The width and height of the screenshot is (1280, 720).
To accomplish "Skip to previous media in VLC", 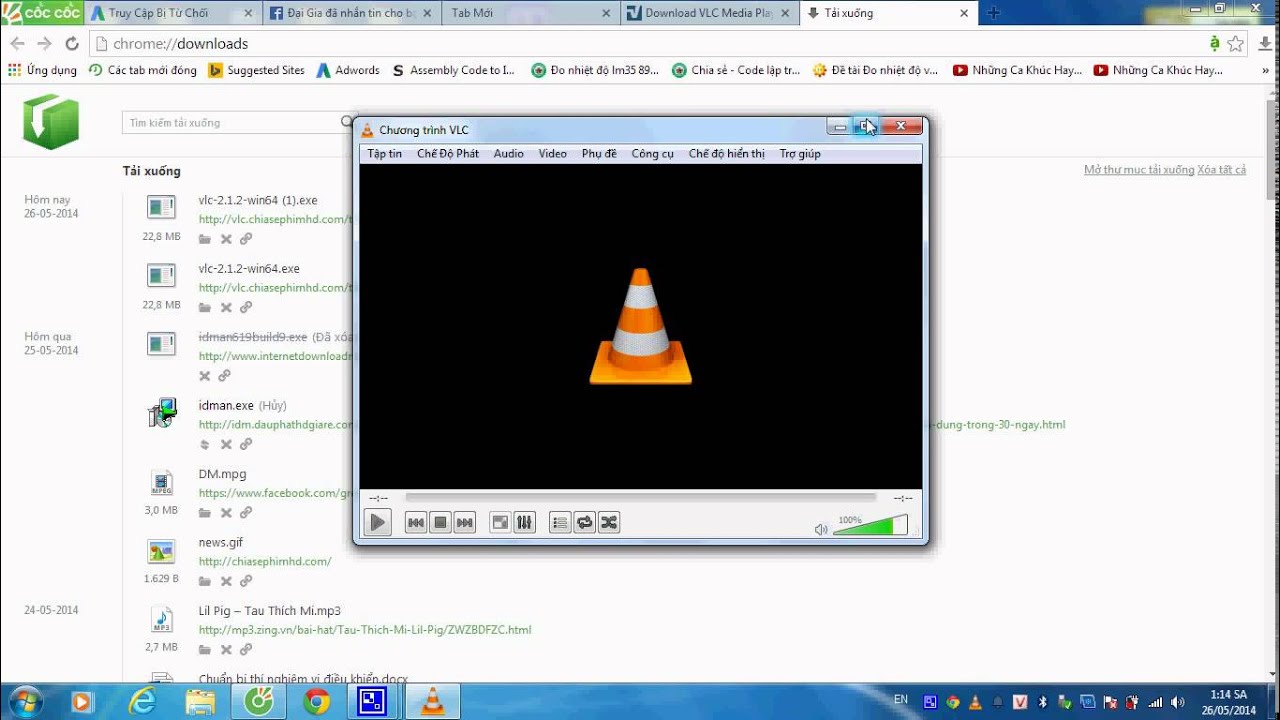I will coord(416,522).
